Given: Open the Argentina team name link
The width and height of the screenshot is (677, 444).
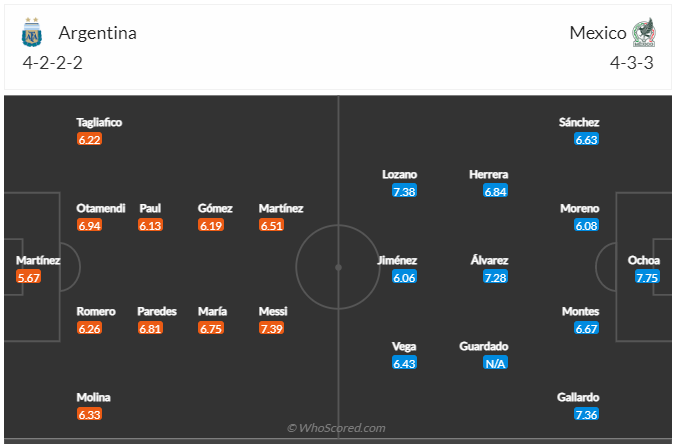Looking at the screenshot, I should pyautogui.click(x=97, y=33).
